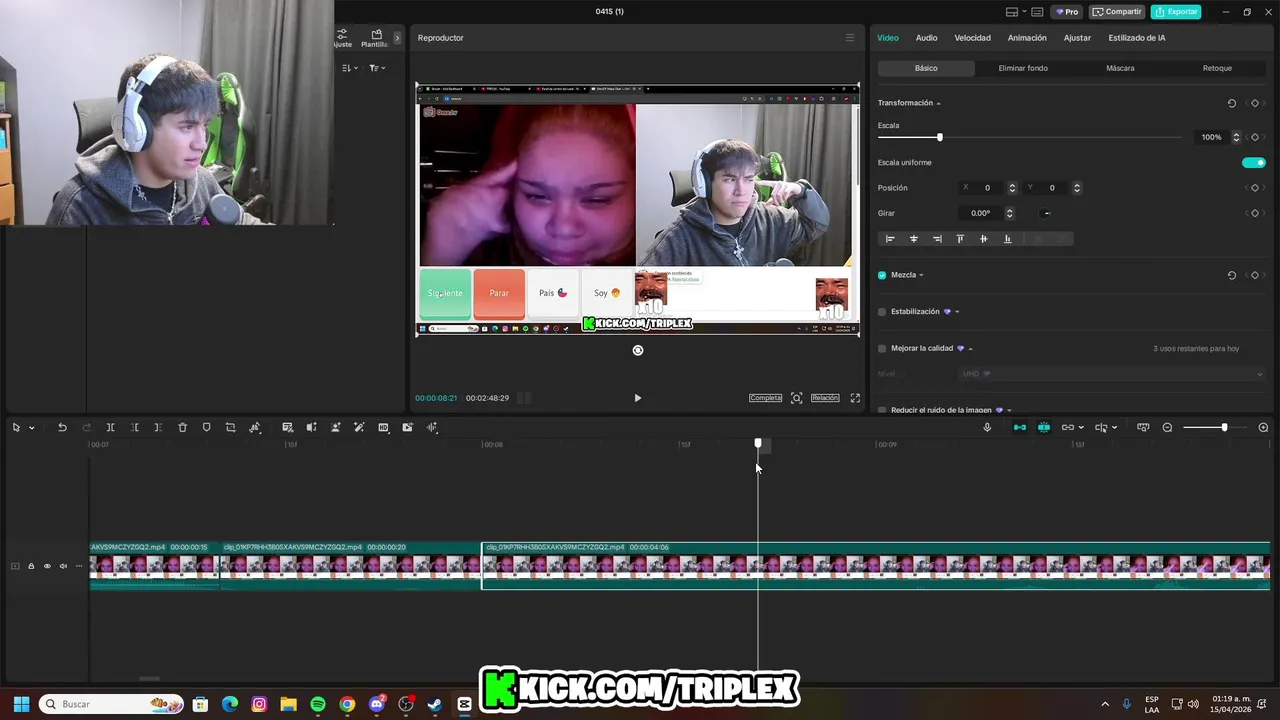This screenshot has height=720, width=1280.
Task: Reset the Transformación settings
Action: tap(1231, 103)
